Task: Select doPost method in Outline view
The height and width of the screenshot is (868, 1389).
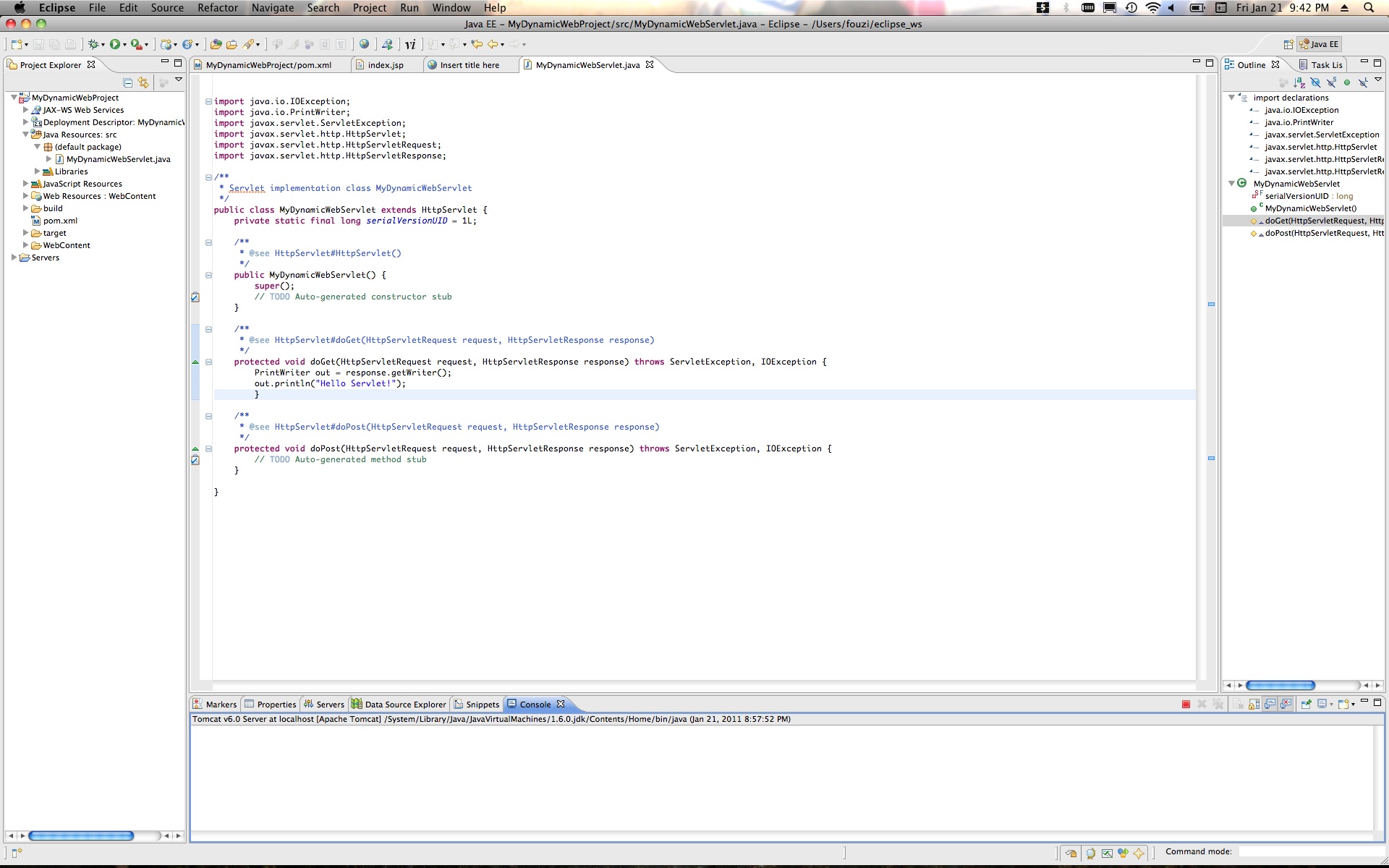Action: pyautogui.click(x=1317, y=233)
